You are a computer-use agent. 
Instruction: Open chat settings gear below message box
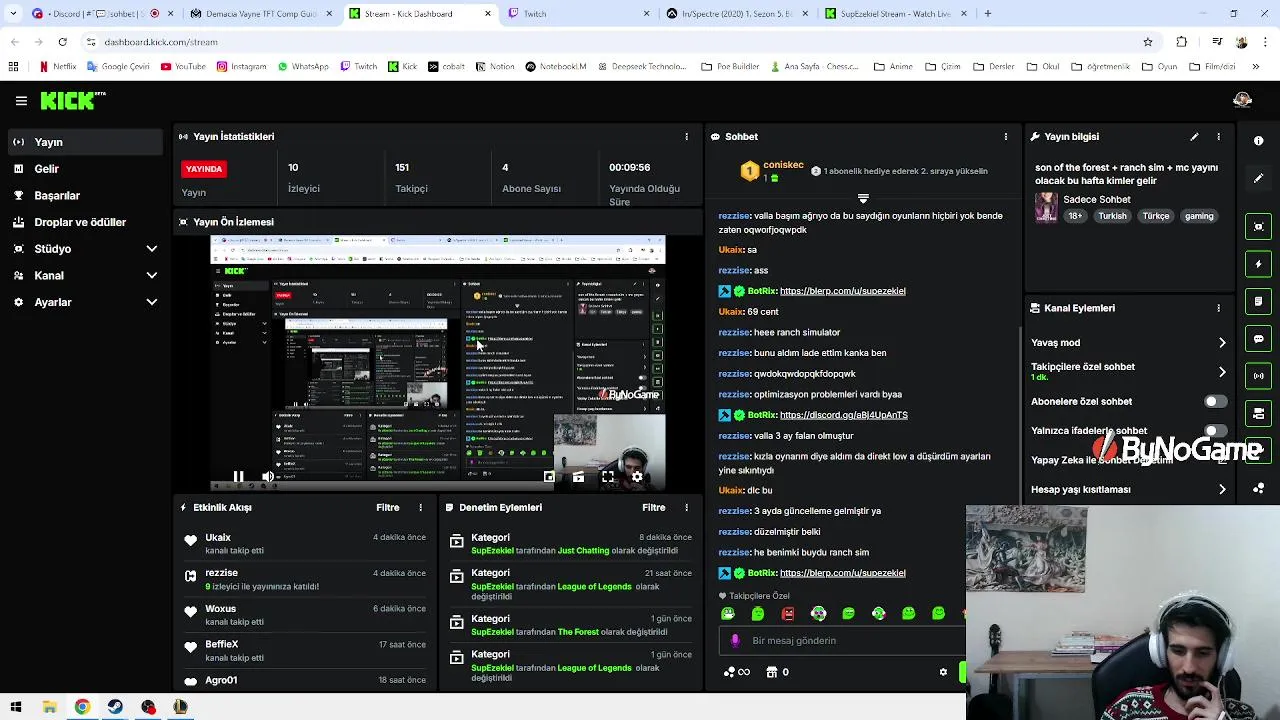943,672
